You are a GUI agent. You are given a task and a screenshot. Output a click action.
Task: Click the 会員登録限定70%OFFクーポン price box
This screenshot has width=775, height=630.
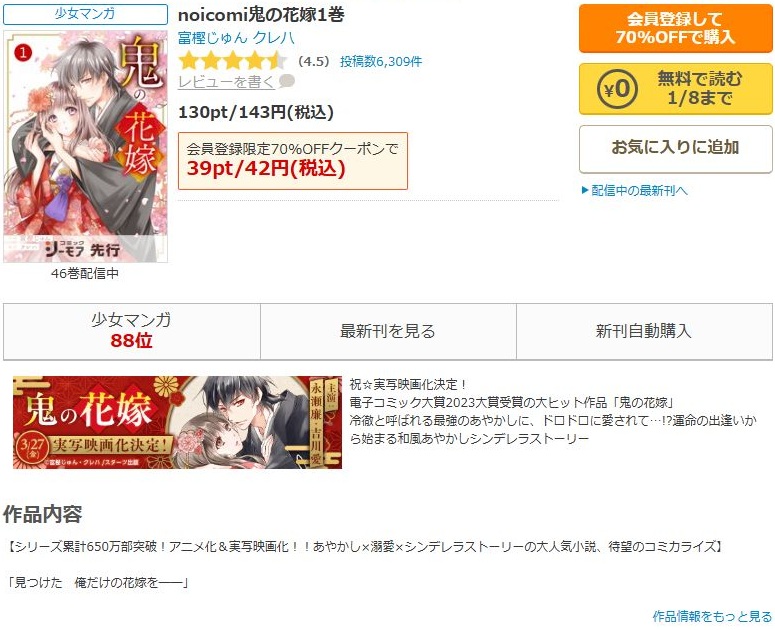pos(293,161)
